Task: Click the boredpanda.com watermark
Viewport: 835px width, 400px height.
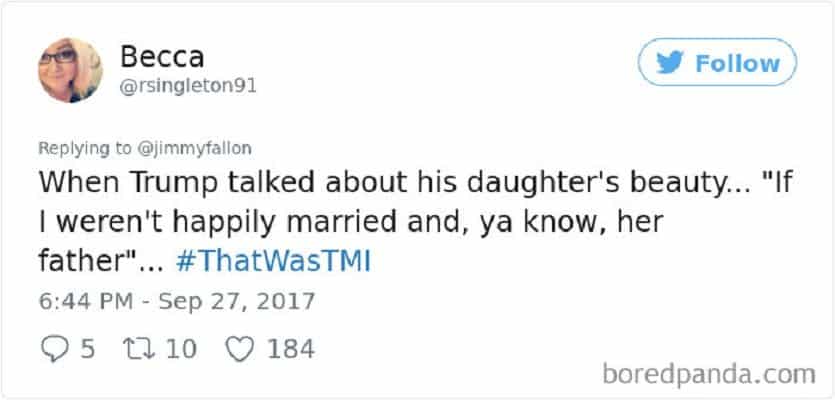Action: (x=710, y=373)
